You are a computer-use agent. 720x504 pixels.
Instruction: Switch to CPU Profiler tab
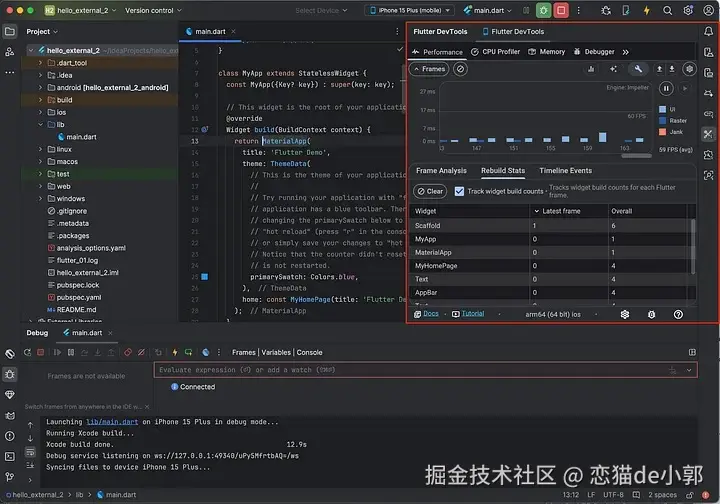click(495, 52)
